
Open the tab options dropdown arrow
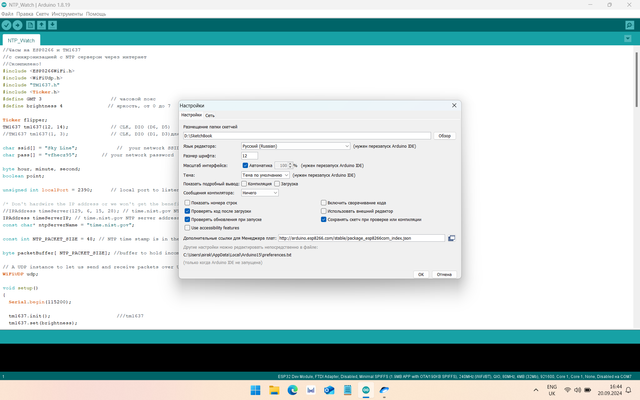[628, 39]
